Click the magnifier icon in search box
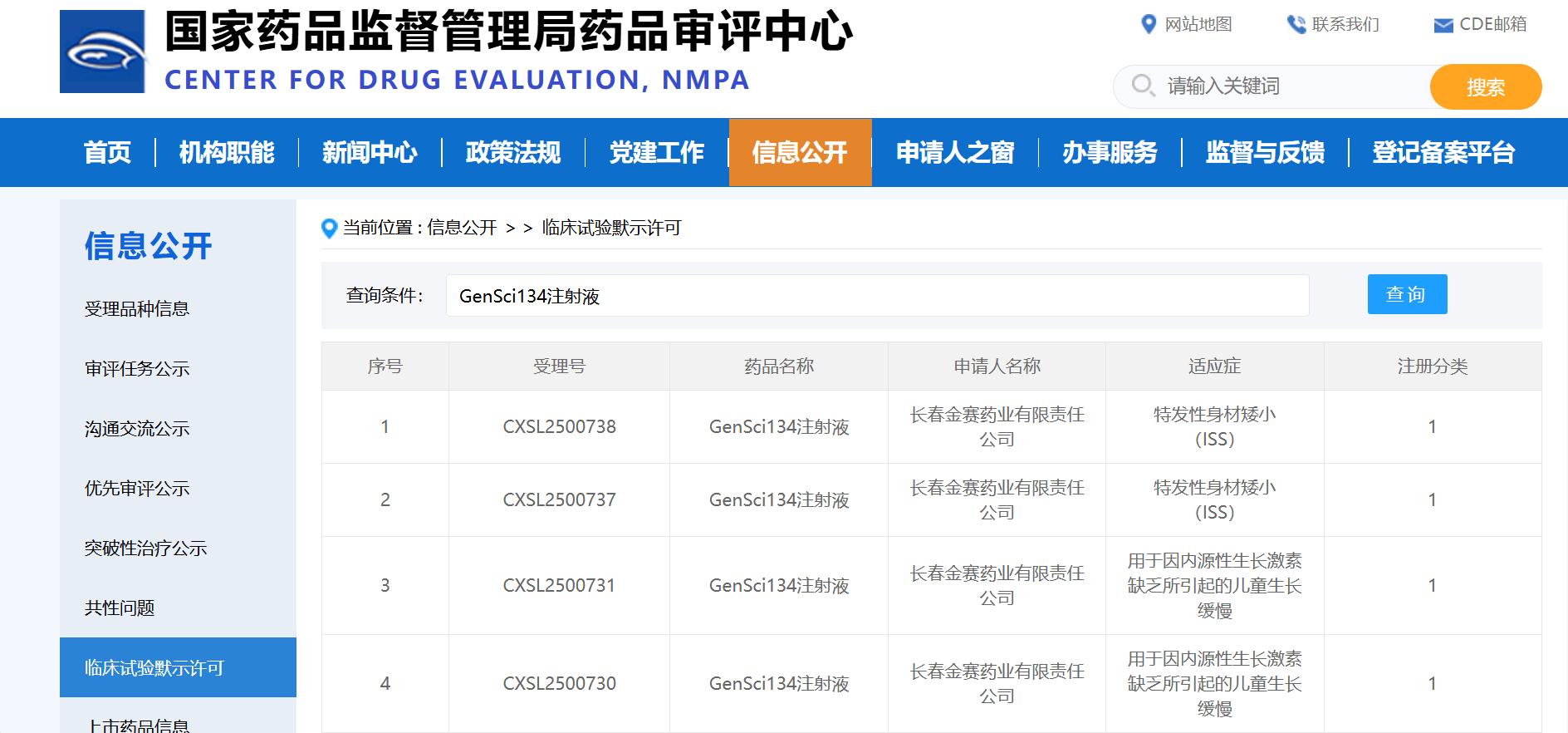Viewport: 1568px width, 733px height. (x=1143, y=86)
